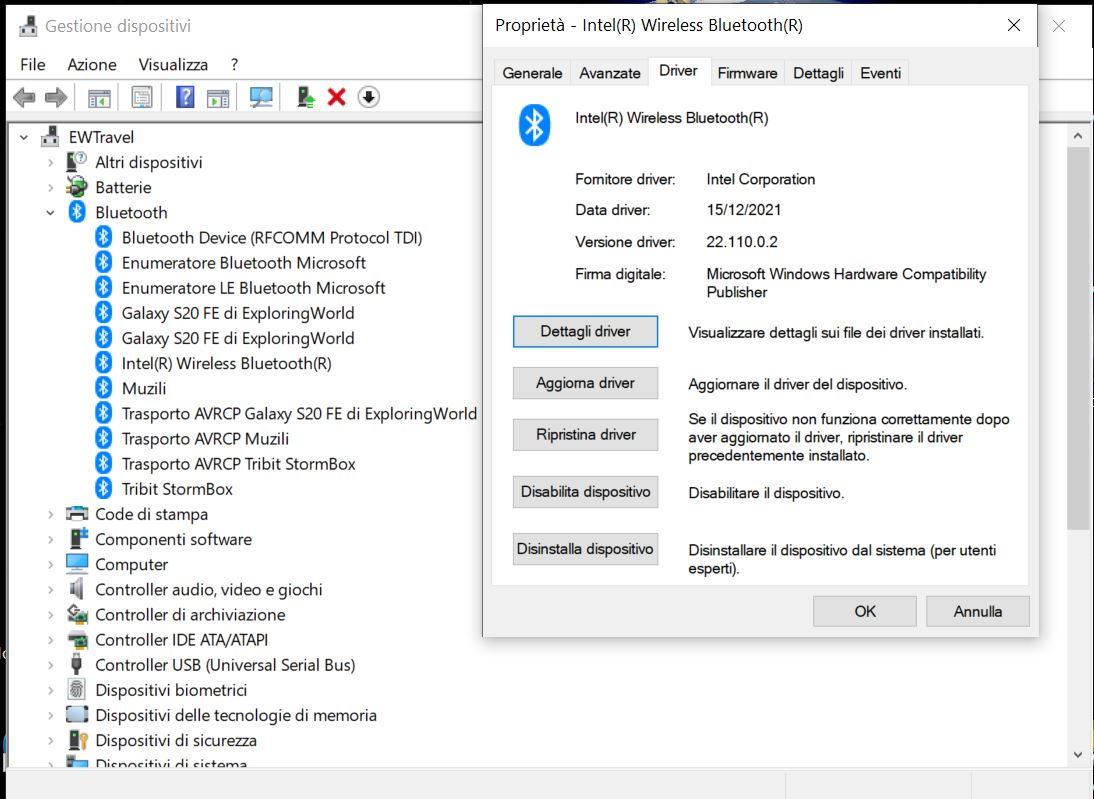Expand the Controller IDE ATA/ATAPI category

click(50, 640)
